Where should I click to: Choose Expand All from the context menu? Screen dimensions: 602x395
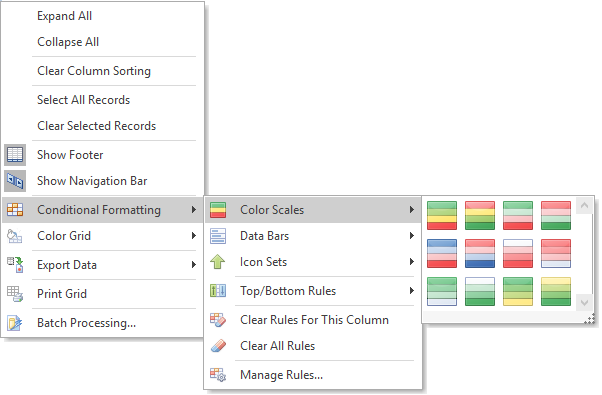pyautogui.click(x=103, y=16)
